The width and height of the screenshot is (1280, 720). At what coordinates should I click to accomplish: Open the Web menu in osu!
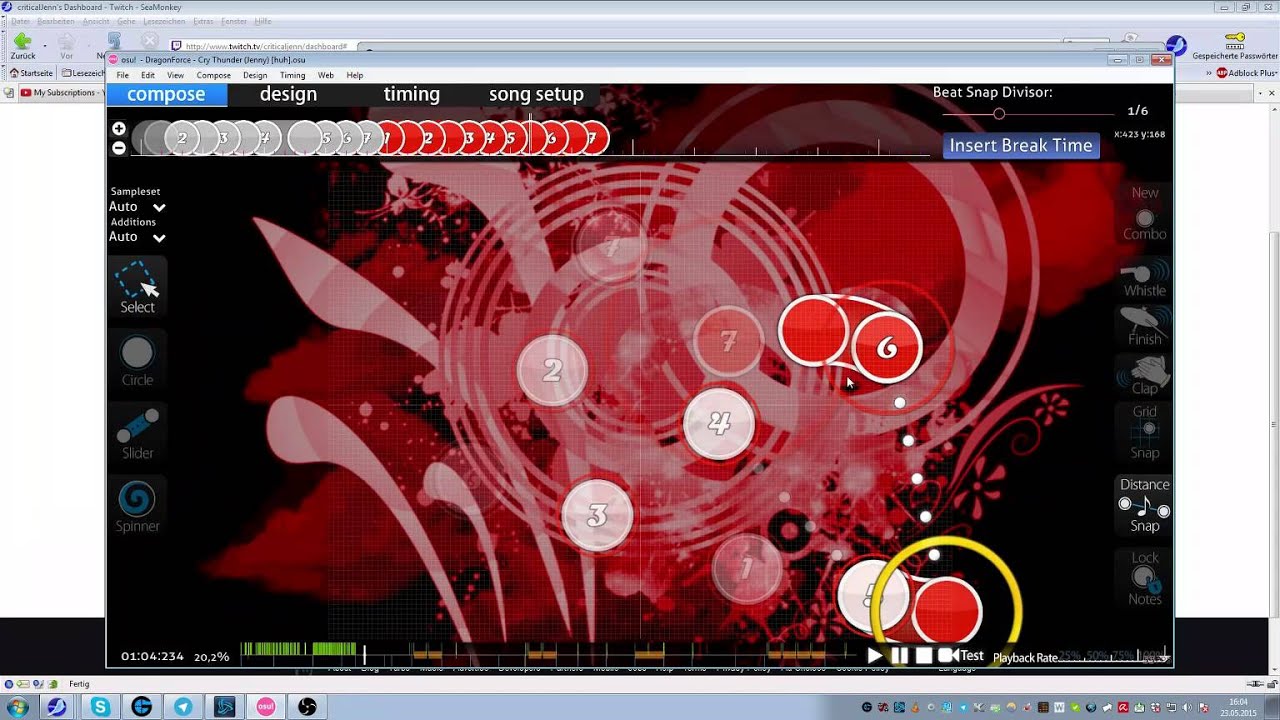[x=326, y=75]
